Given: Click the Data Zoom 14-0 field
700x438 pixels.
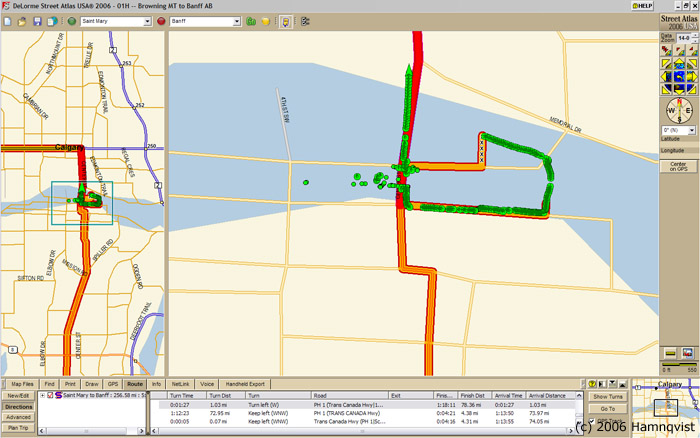Looking at the screenshot, I should point(683,38).
